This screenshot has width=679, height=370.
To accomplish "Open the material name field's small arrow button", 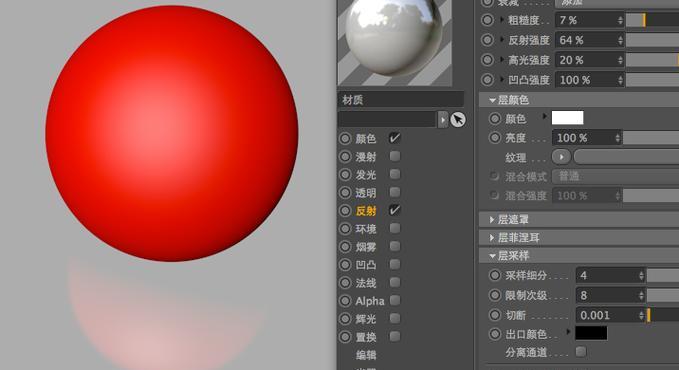I will tap(443, 120).
